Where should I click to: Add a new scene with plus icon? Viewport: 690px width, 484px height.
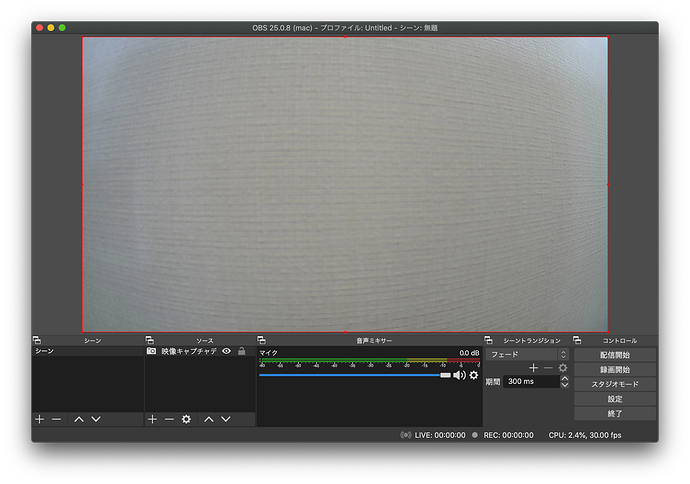(40, 419)
